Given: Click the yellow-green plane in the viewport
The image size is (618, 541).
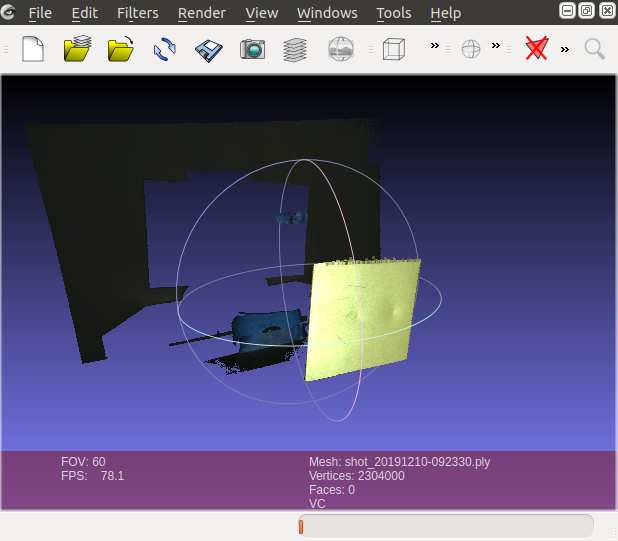Looking at the screenshot, I should [x=361, y=318].
